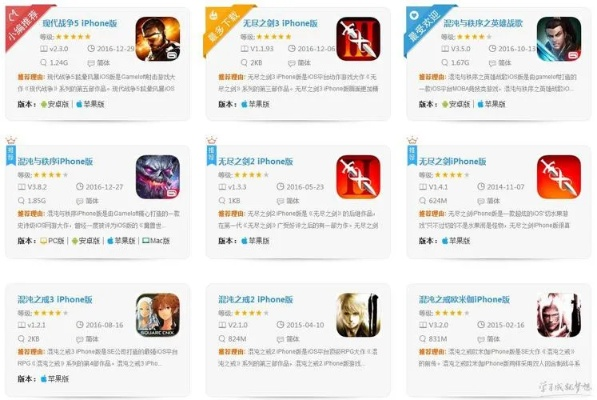Click the 混沌之戒2 iPhone版 app icon

pyautogui.click(x=358, y=315)
